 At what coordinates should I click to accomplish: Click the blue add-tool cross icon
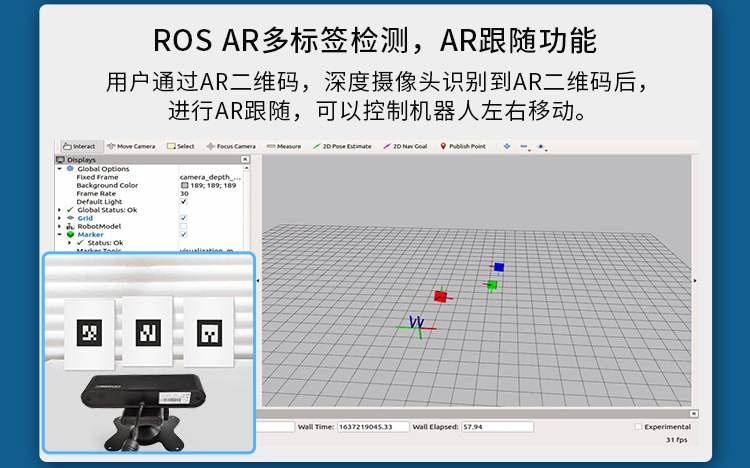click(507, 146)
